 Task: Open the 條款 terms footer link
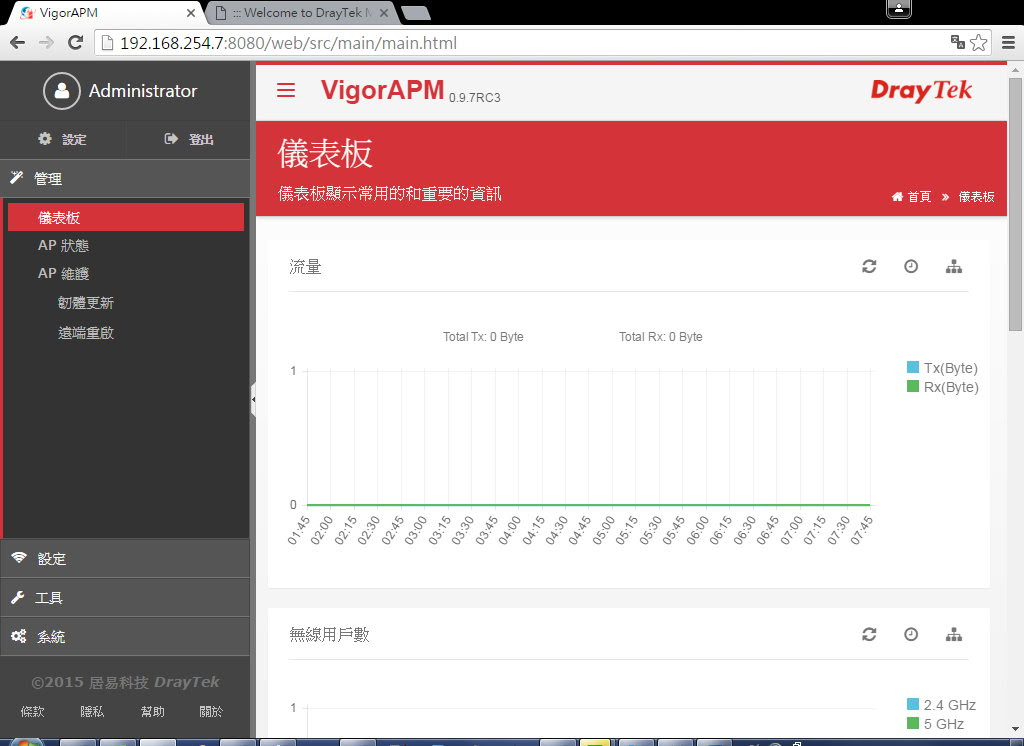click(x=33, y=711)
